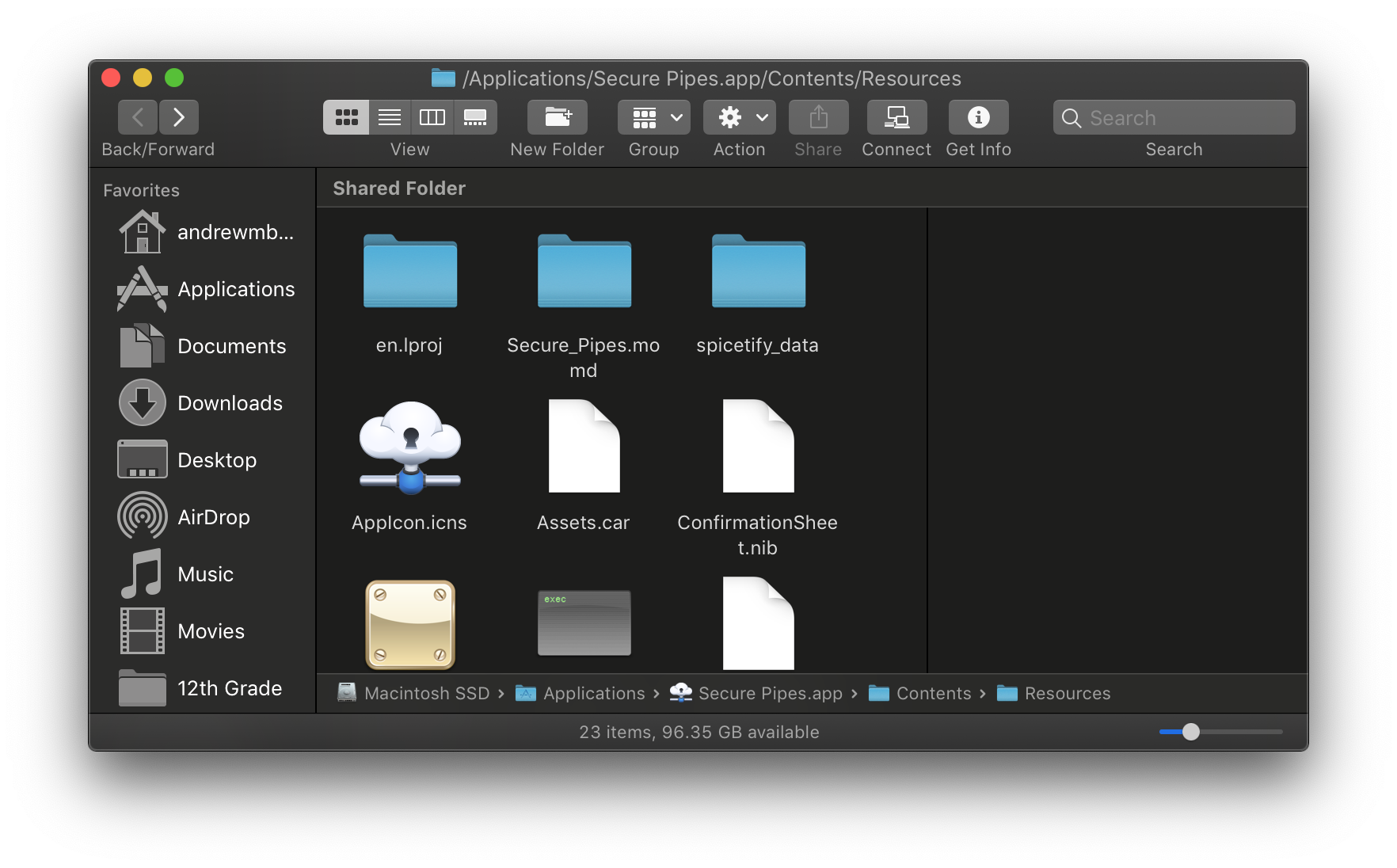Open the Share options
Screen dimensions: 1397x868
pos(818,116)
